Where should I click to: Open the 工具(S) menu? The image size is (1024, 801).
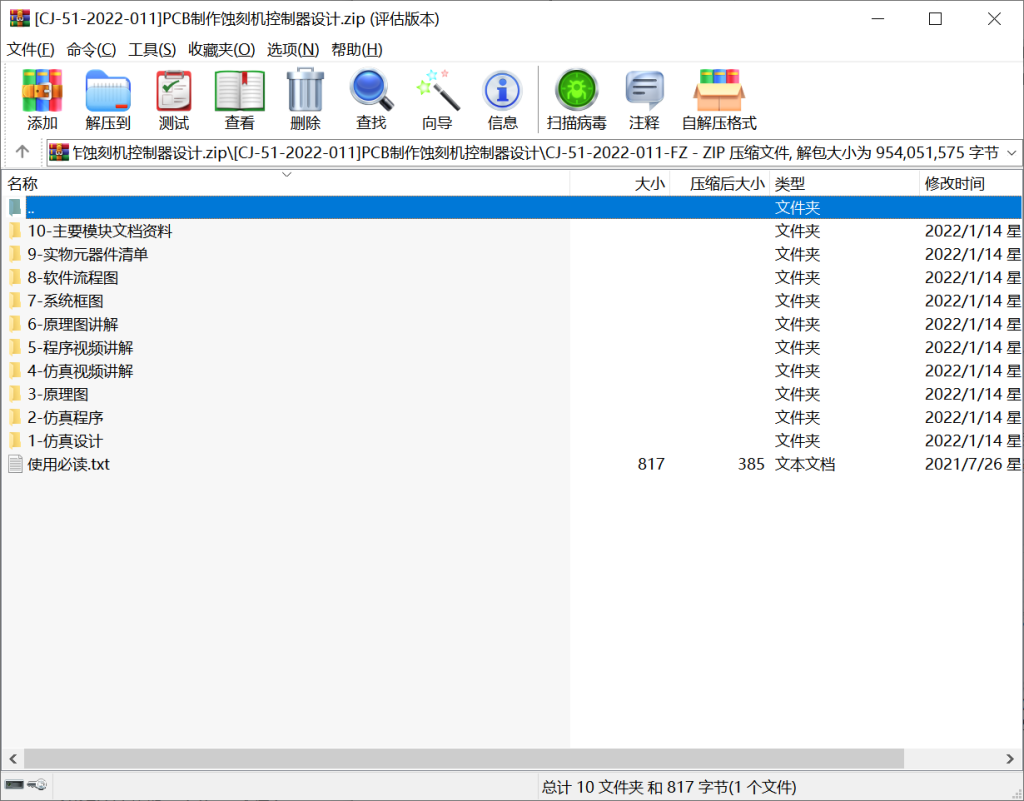pos(152,49)
